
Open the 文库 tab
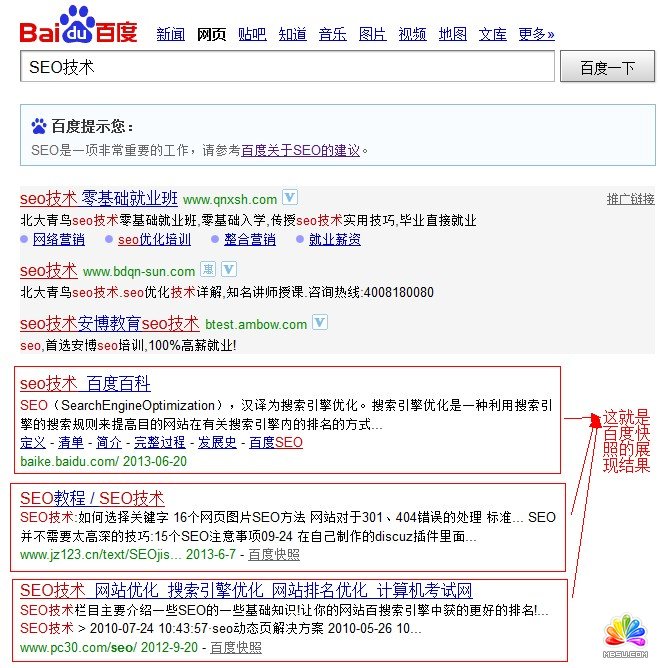coord(493,34)
